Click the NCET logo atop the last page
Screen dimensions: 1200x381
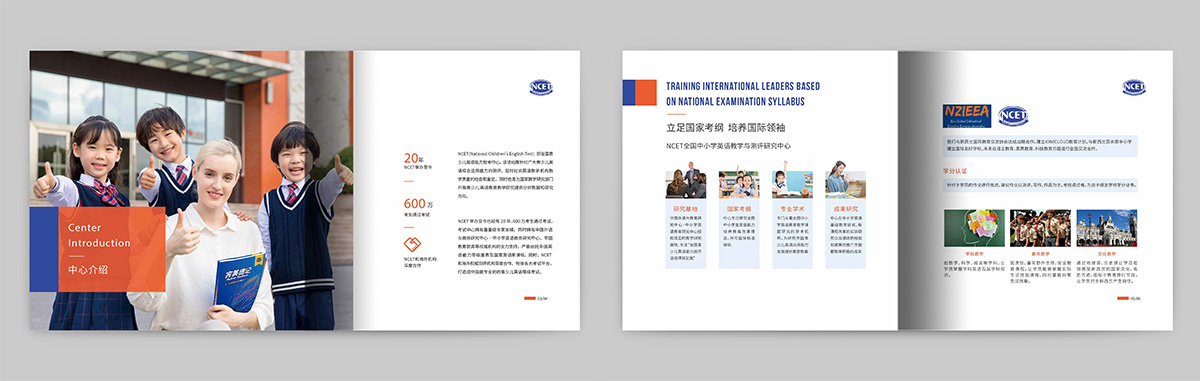click(1134, 87)
